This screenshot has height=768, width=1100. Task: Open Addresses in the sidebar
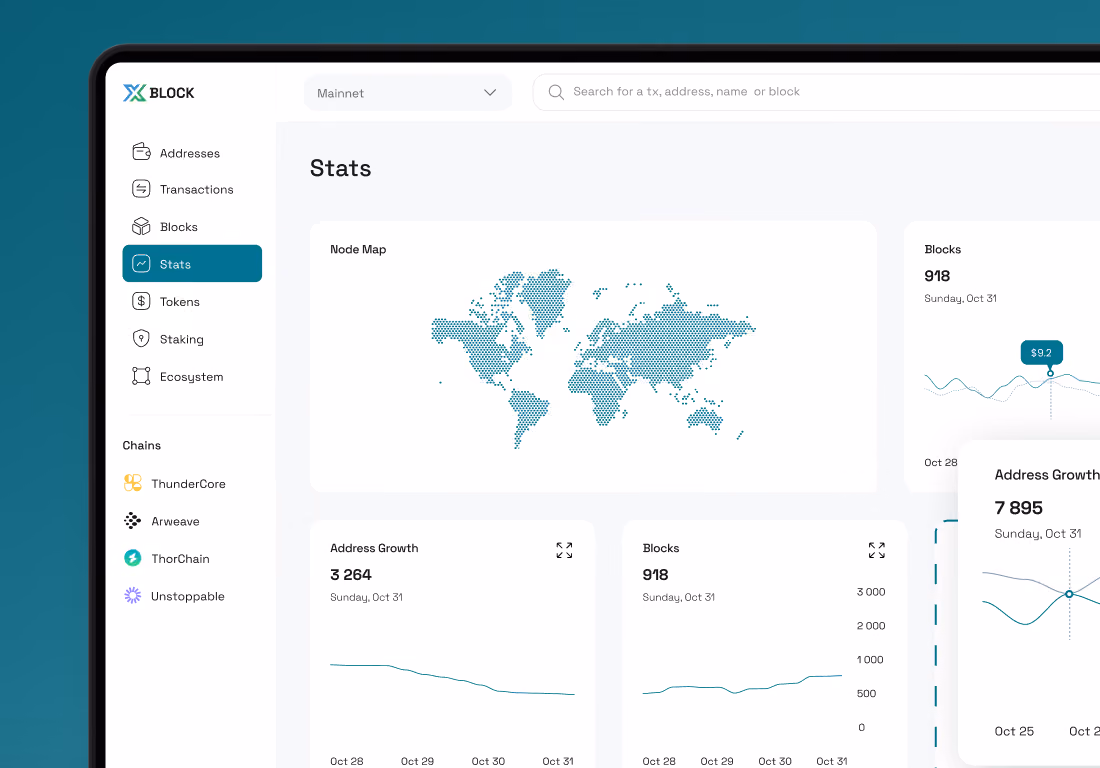[x=192, y=152]
